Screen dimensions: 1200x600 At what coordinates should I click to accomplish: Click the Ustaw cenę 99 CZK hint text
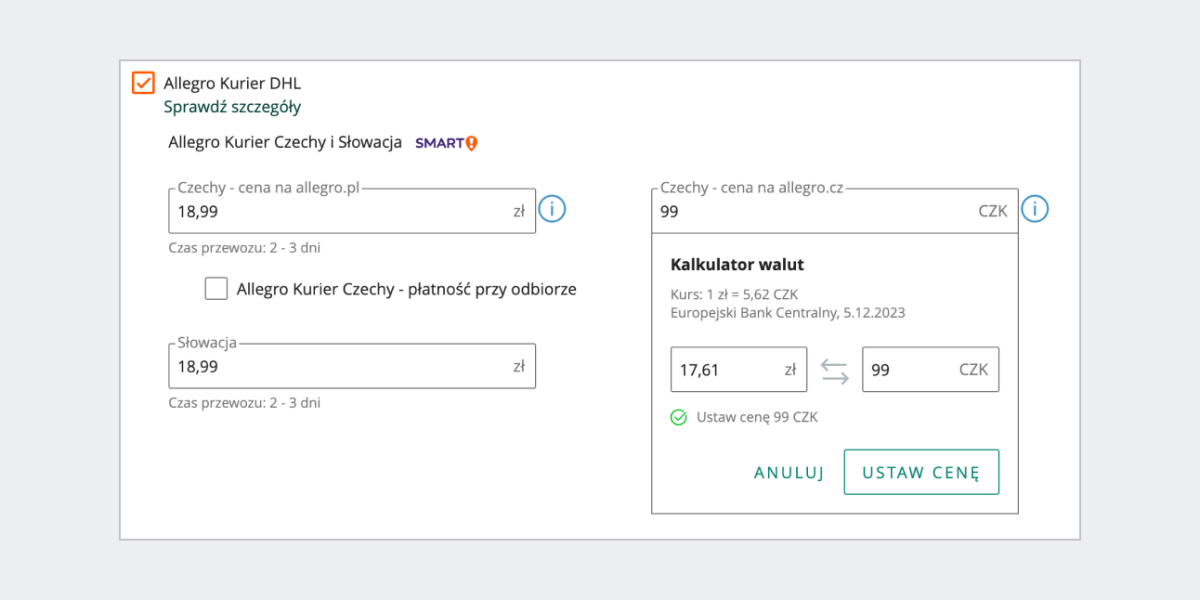[757, 417]
